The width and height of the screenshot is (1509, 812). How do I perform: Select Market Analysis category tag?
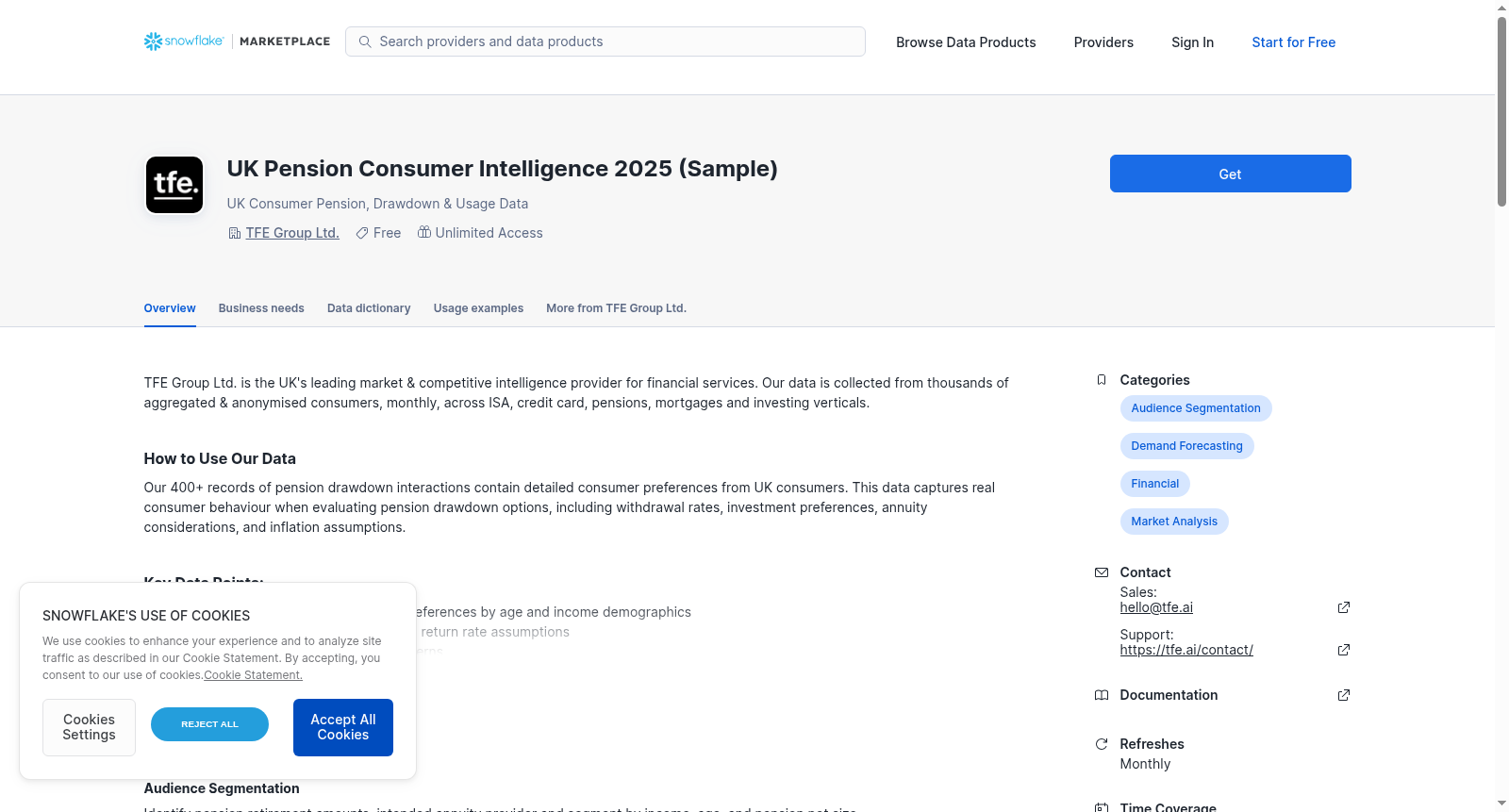tap(1174, 522)
